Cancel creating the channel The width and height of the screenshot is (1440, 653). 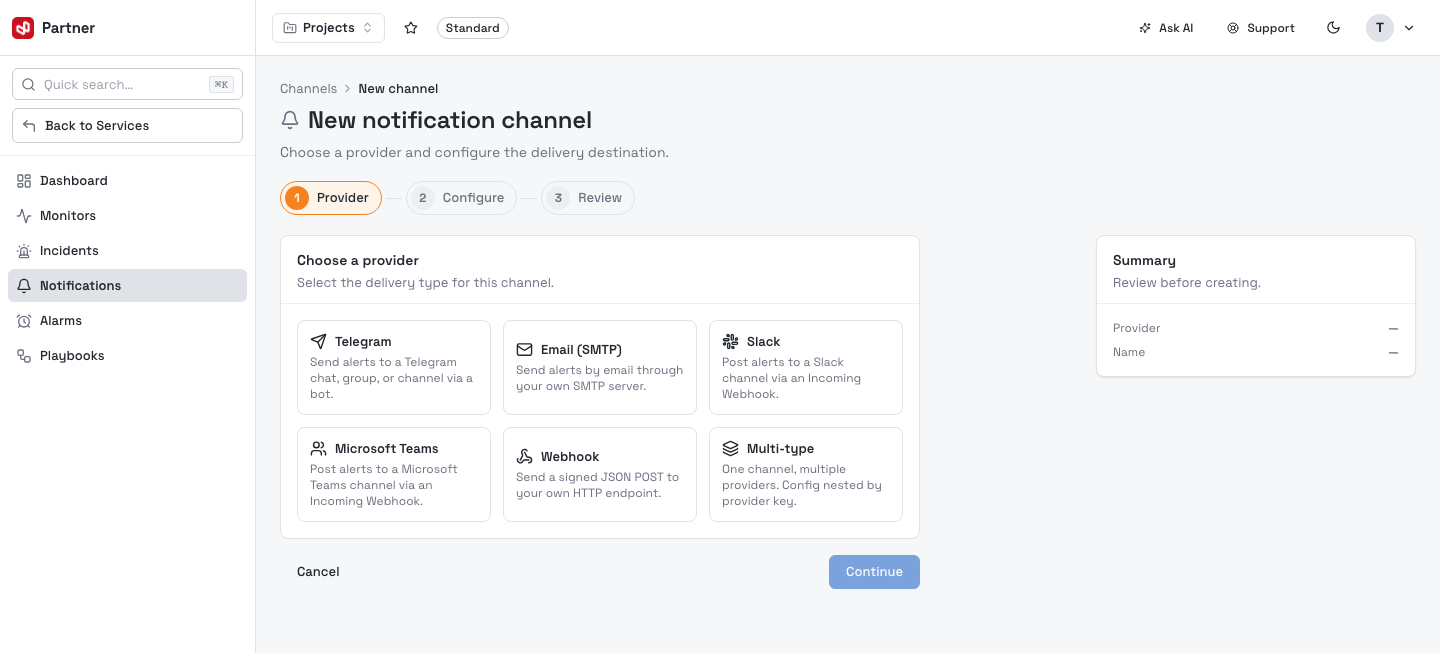point(318,572)
